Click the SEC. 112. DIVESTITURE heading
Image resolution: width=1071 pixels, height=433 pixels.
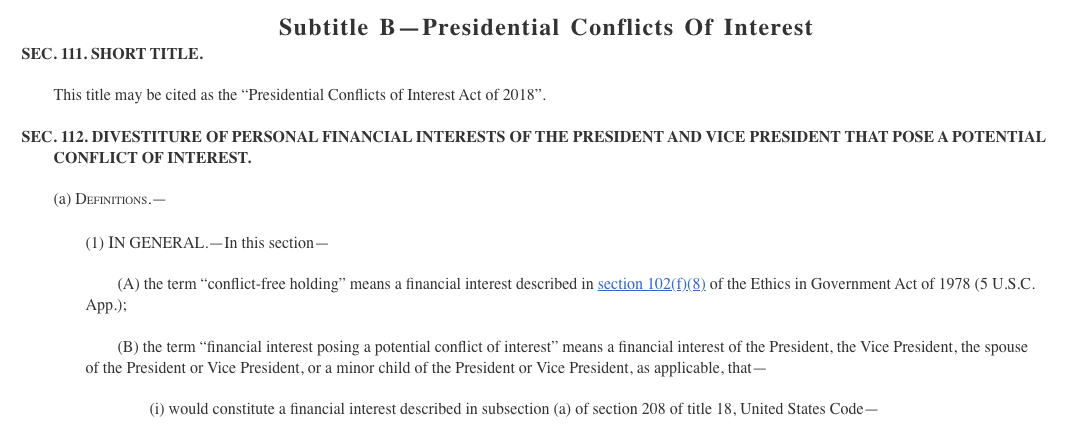[x=533, y=137]
